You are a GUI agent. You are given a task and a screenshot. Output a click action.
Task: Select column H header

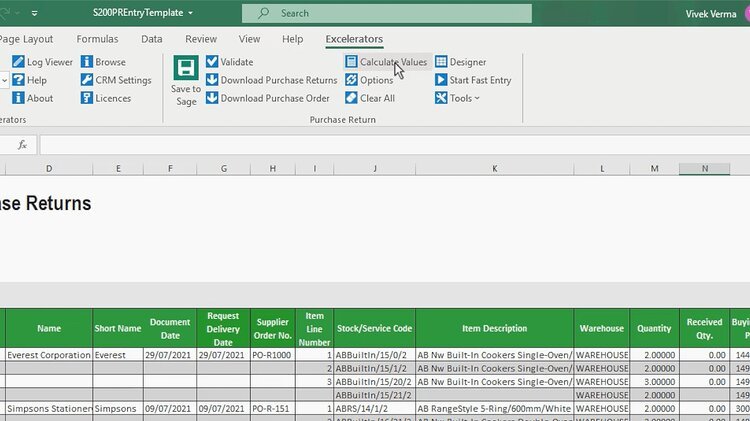273,168
